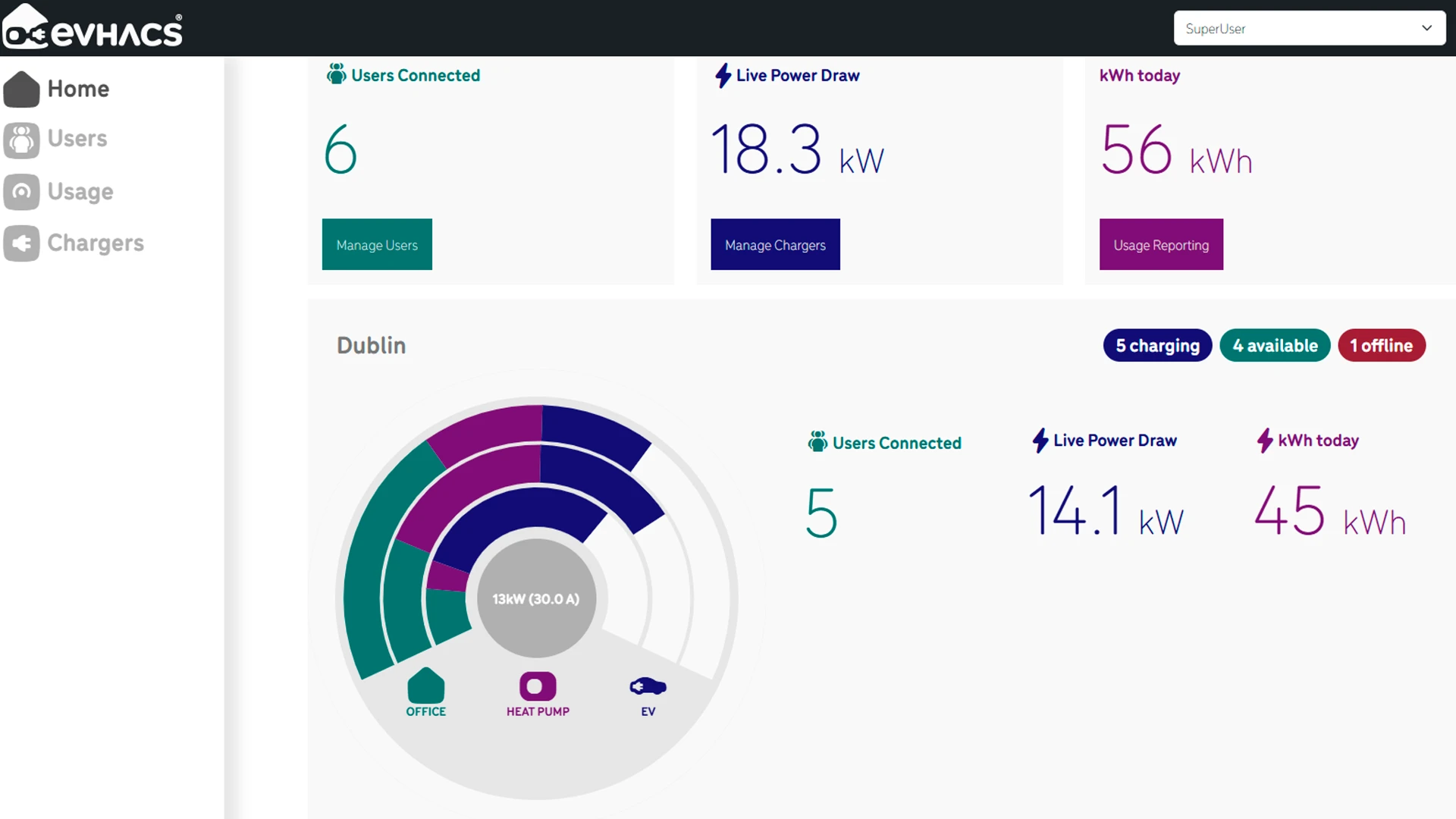Viewport: 1456px width, 819px height.
Task: Click the Dublin Users Connected count 5
Action: click(x=821, y=513)
